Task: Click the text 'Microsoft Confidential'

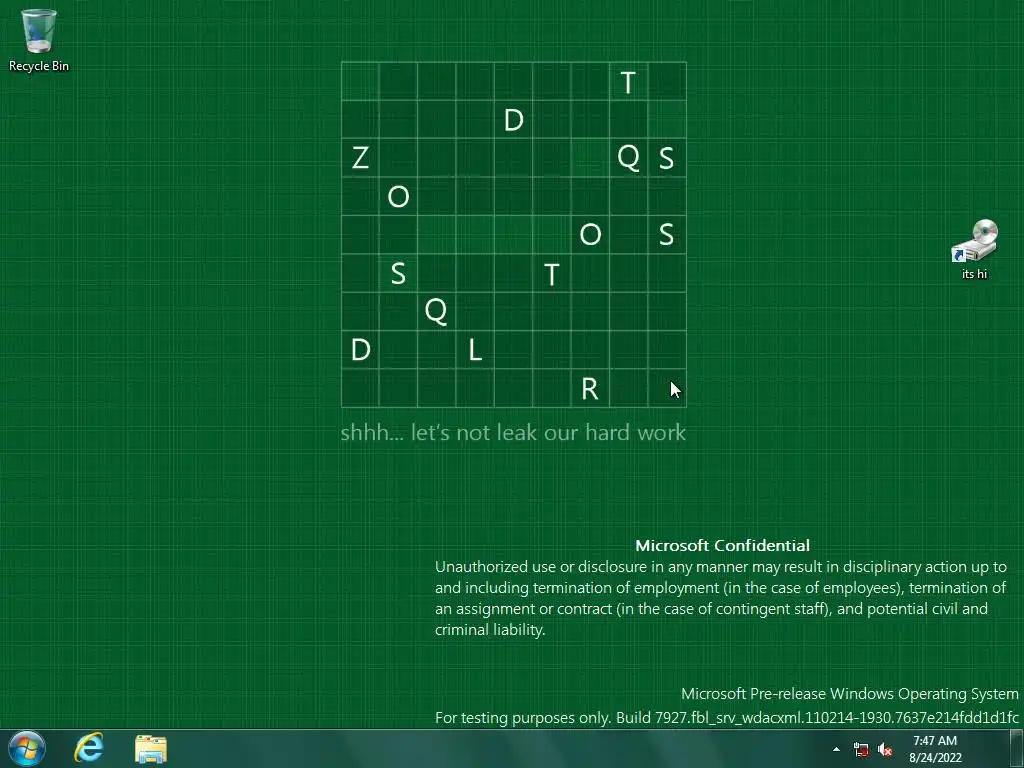Action: [722, 545]
